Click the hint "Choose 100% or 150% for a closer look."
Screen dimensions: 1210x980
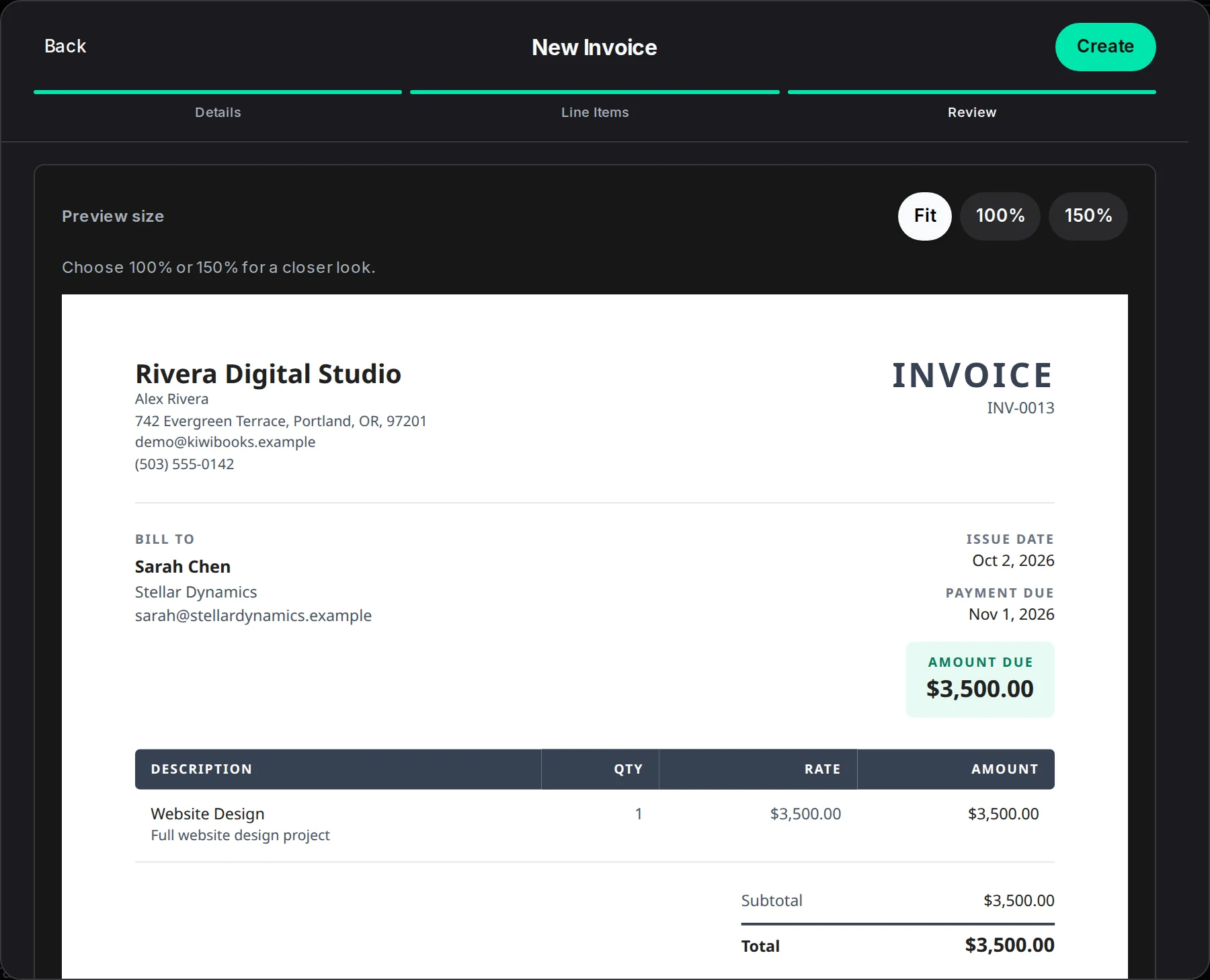[218, 268]
